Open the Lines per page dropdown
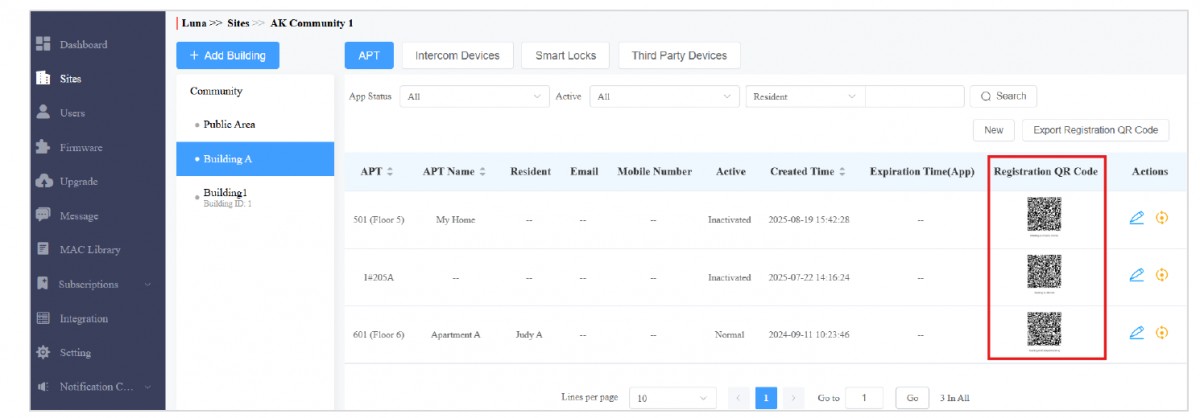This screenshot has width=1200, height=418. coord(672,398)
